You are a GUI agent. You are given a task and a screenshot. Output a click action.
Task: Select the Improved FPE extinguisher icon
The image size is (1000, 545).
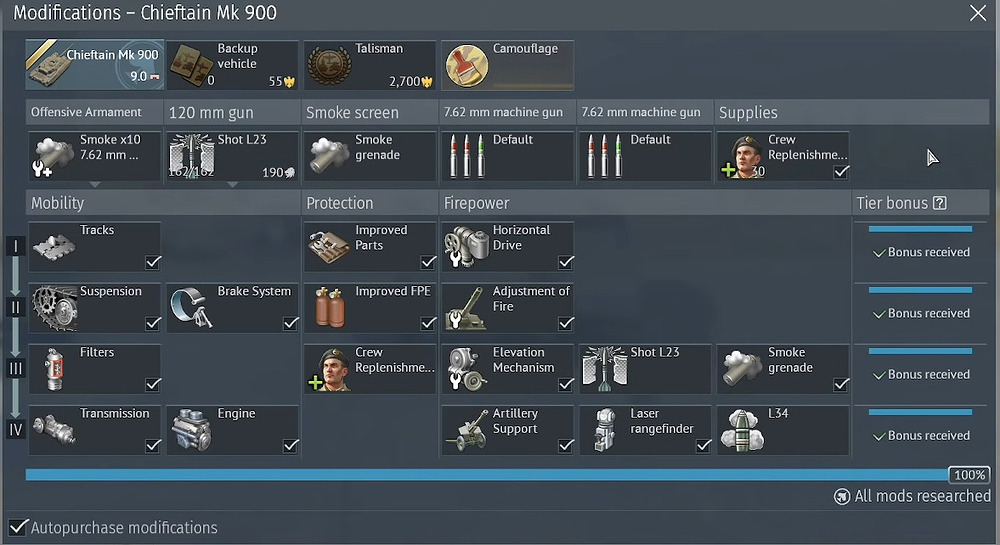point(330,307)
